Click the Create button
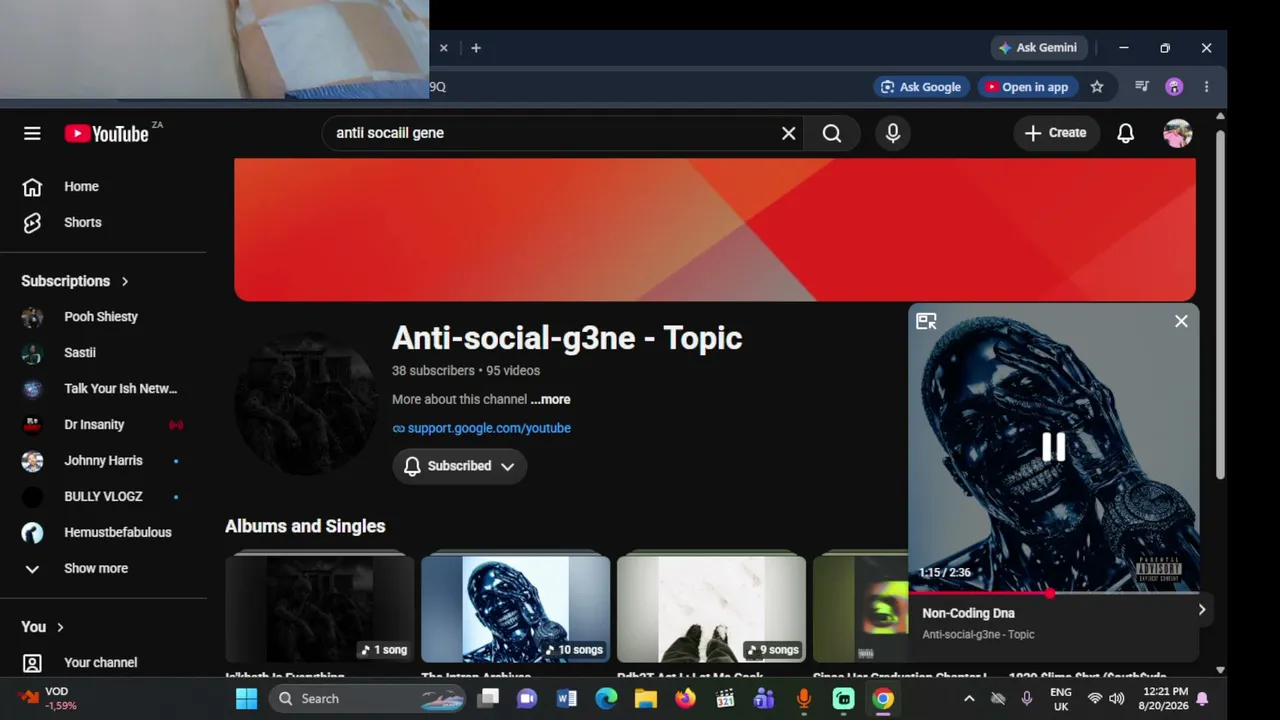 [1056, 133]
